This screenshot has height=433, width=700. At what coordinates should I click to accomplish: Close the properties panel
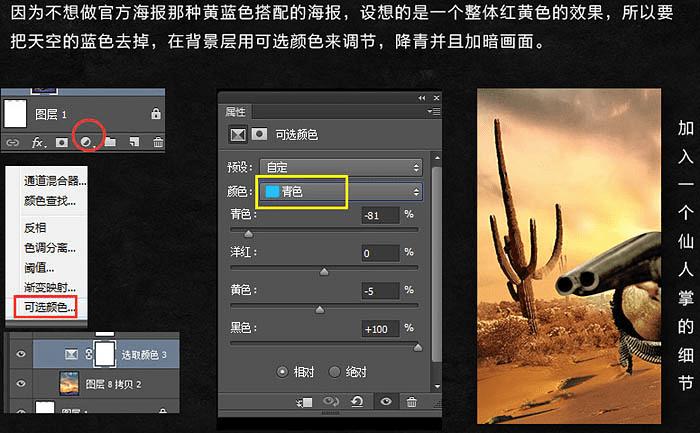(437, 98)
